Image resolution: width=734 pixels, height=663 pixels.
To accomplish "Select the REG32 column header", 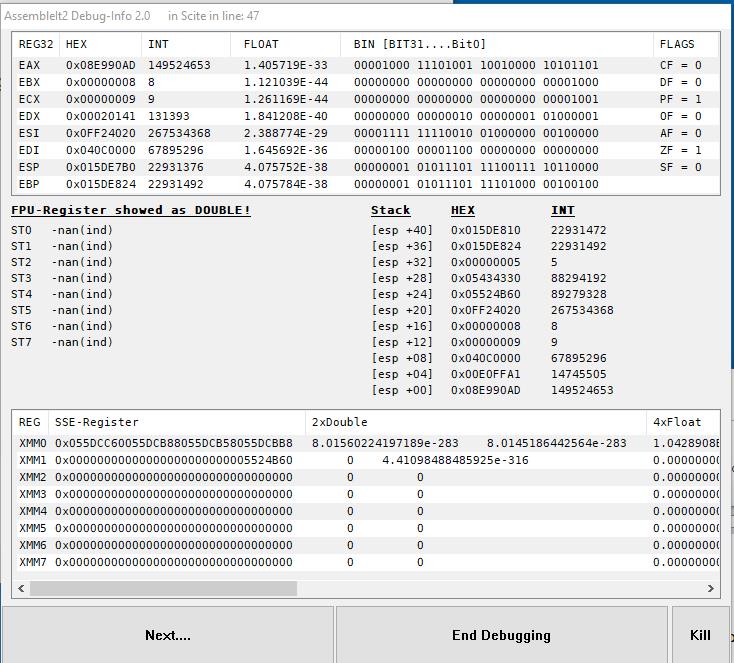I will (x=36, y=44).
